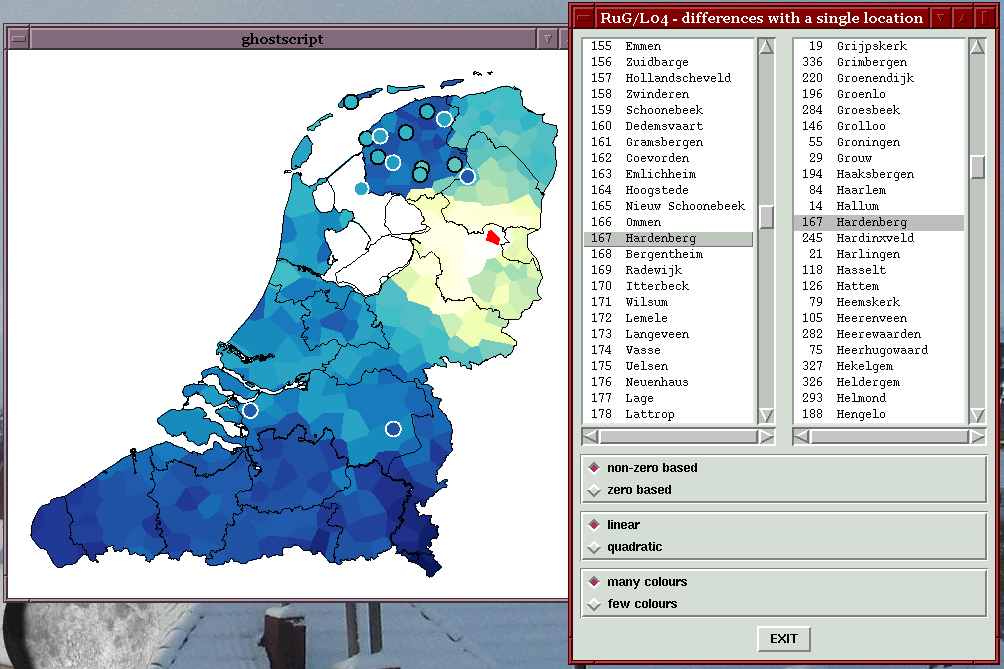Viewport: 1004px width, 669px height.
Task: Click the EXIT button
Action: (784, 639)
